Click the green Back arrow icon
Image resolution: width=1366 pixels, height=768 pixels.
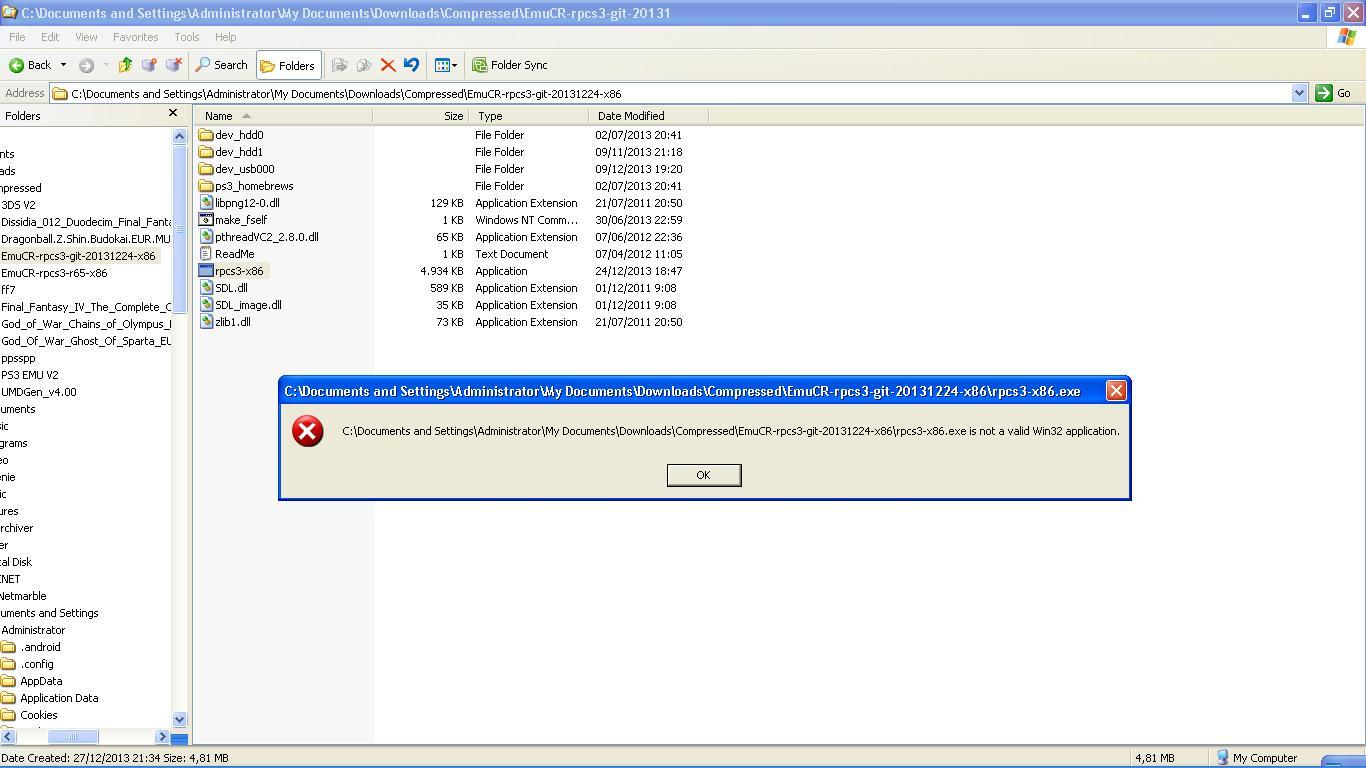(16, 65)
